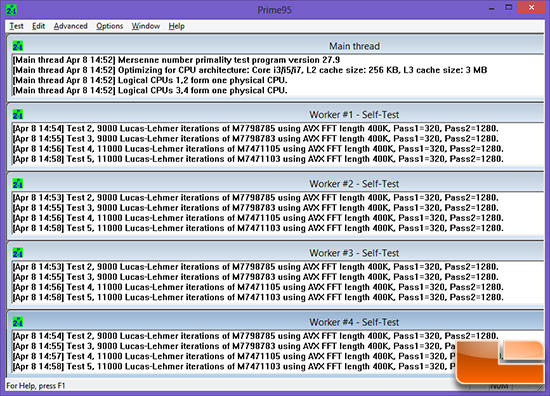Click Worker #4 Test 3 M7798783 line
Screen dimensions: 550x396
coord(234,346)
